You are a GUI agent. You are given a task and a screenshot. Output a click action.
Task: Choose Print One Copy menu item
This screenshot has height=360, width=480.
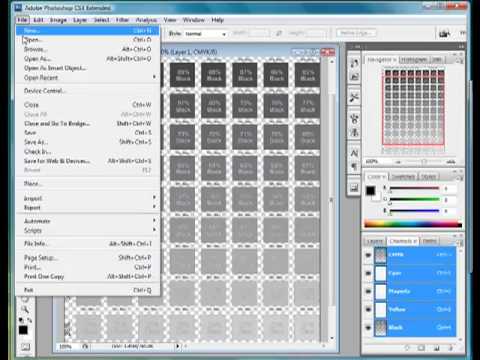click(88, 276)
